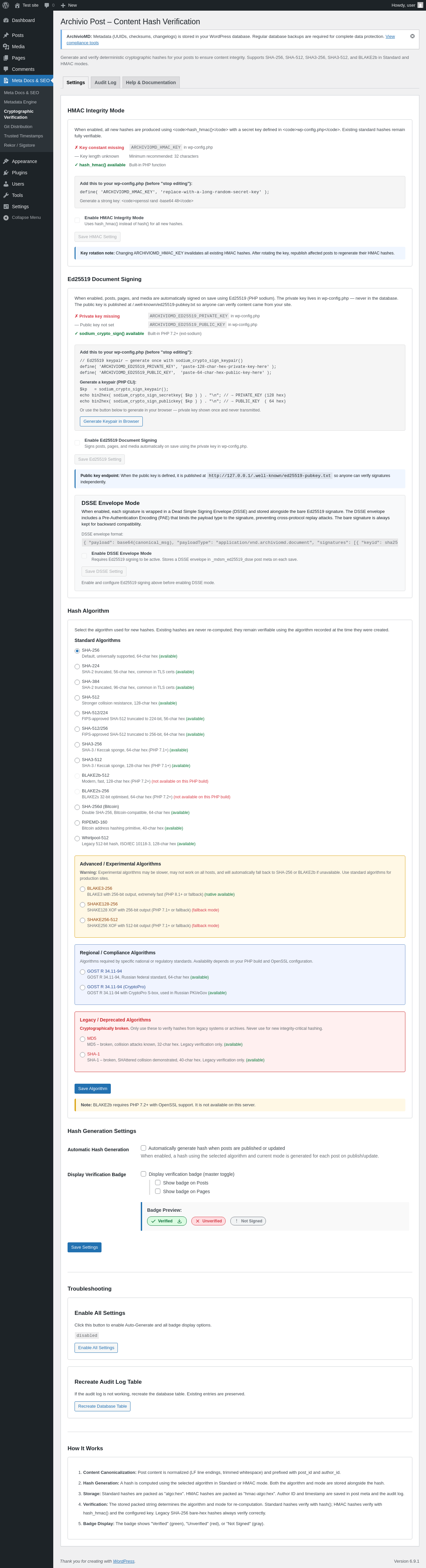This screenshot has height=1568, width=426.
Task: Open the Help & Documentation tab
Action: pos(150,83)
